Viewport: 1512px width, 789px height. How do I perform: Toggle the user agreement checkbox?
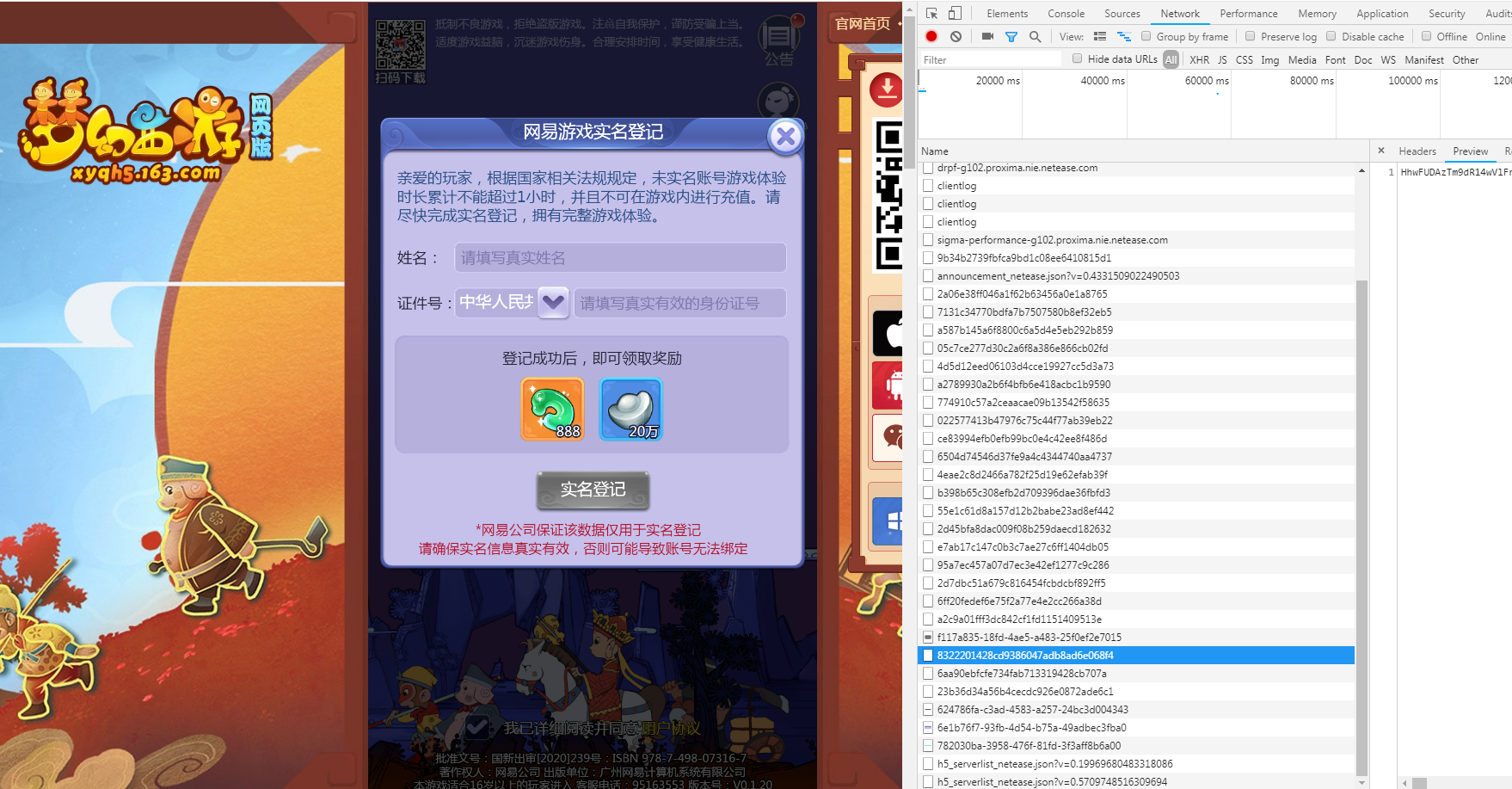(x=477, y=728)
